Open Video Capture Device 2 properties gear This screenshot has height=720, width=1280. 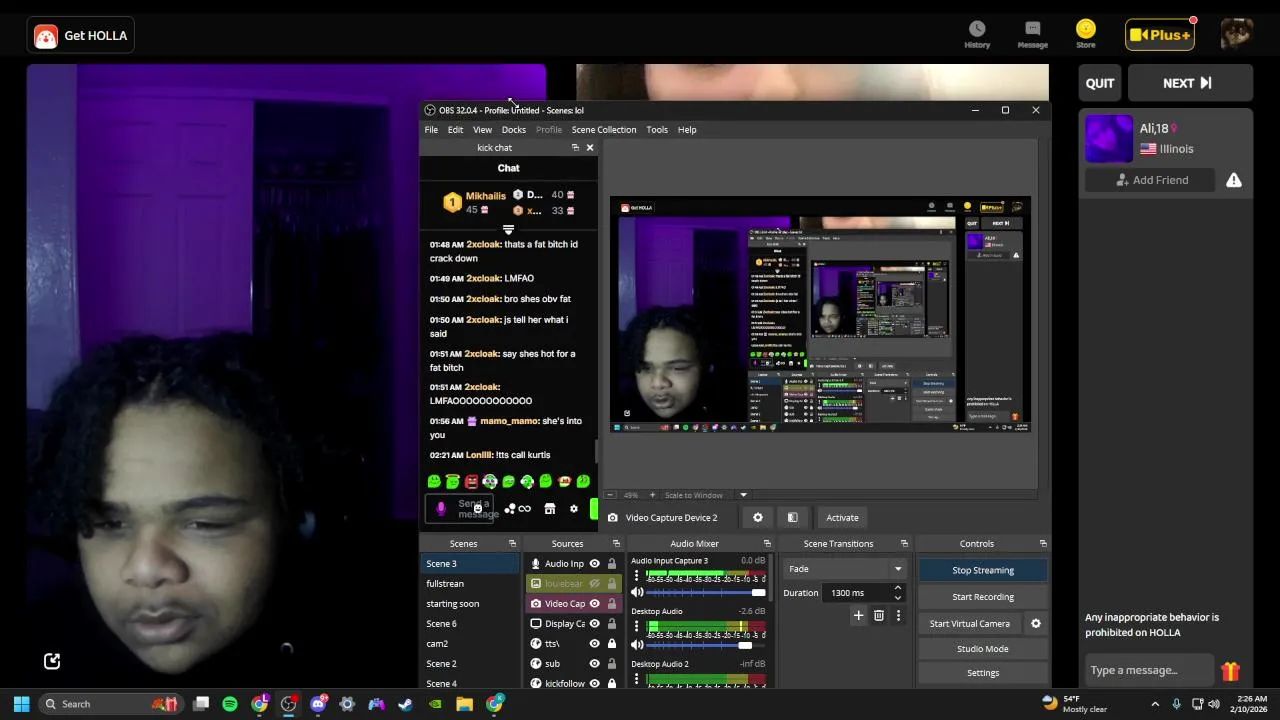(758, 518)
